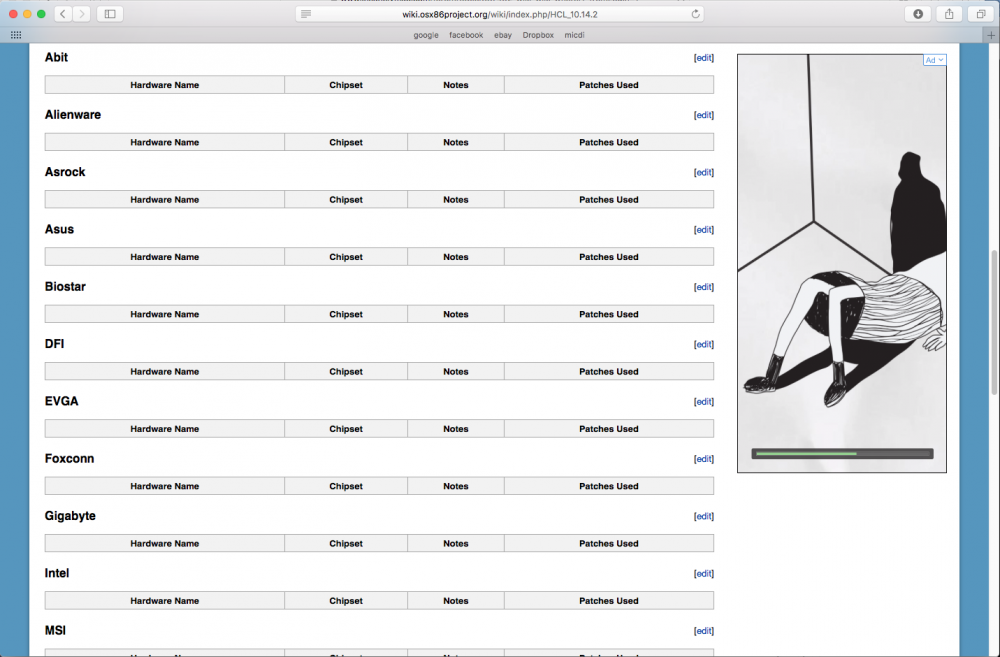Show all tabs overview button

coord(980,14)
